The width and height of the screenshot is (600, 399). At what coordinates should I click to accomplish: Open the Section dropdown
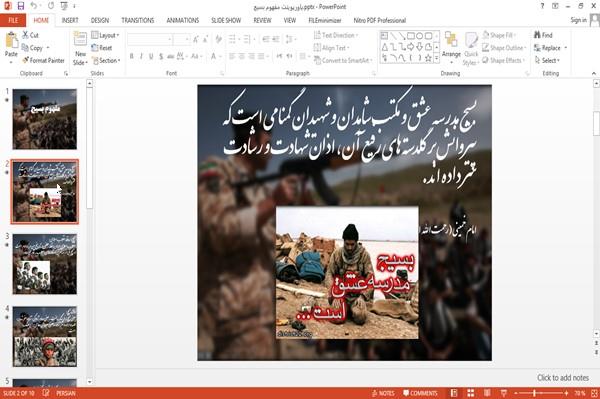106,60
